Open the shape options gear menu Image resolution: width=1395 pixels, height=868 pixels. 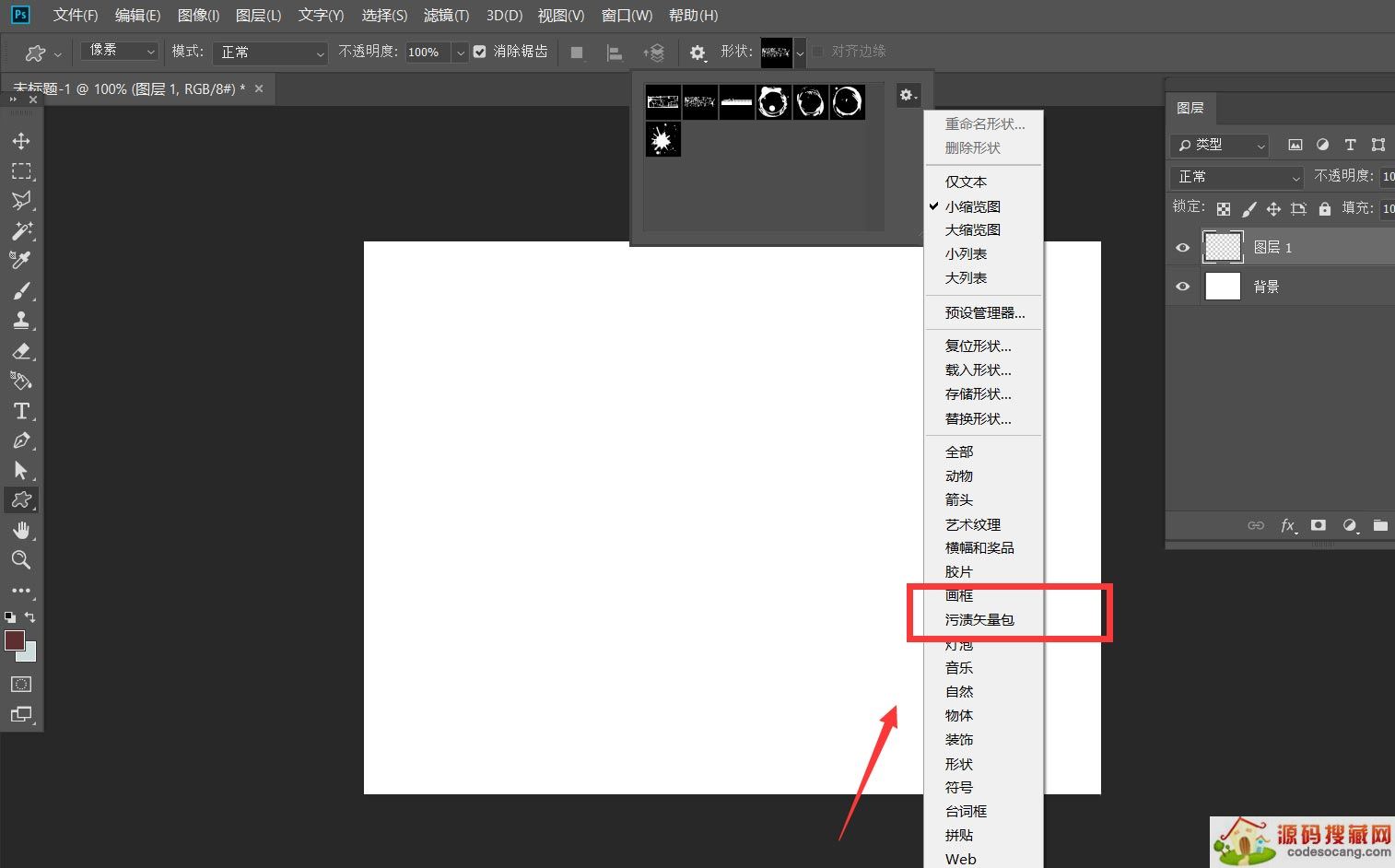[908, 94]
